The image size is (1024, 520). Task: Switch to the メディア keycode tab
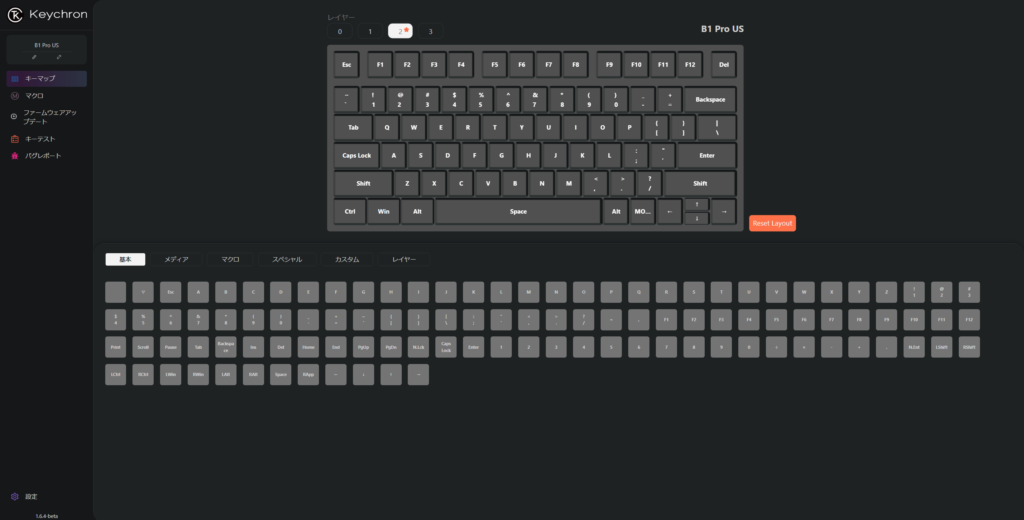(176, 259)
